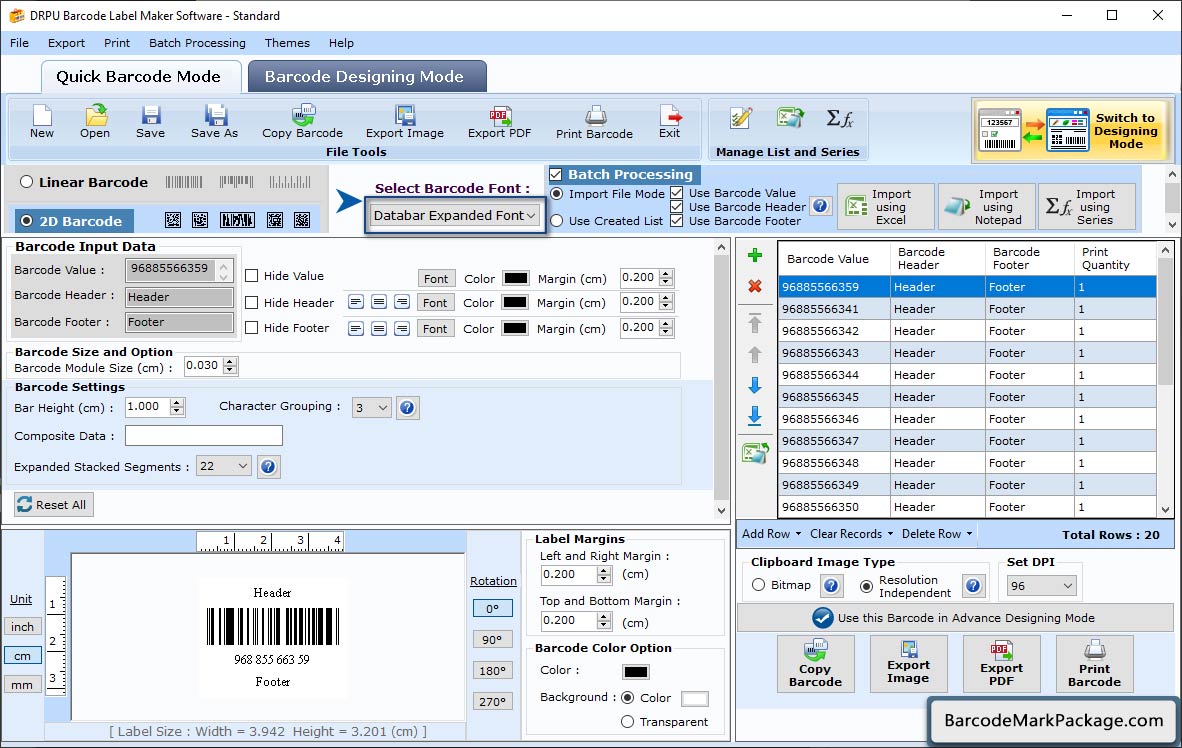
Task: Open help for Resolution Independent option
Action: (973, 586)
